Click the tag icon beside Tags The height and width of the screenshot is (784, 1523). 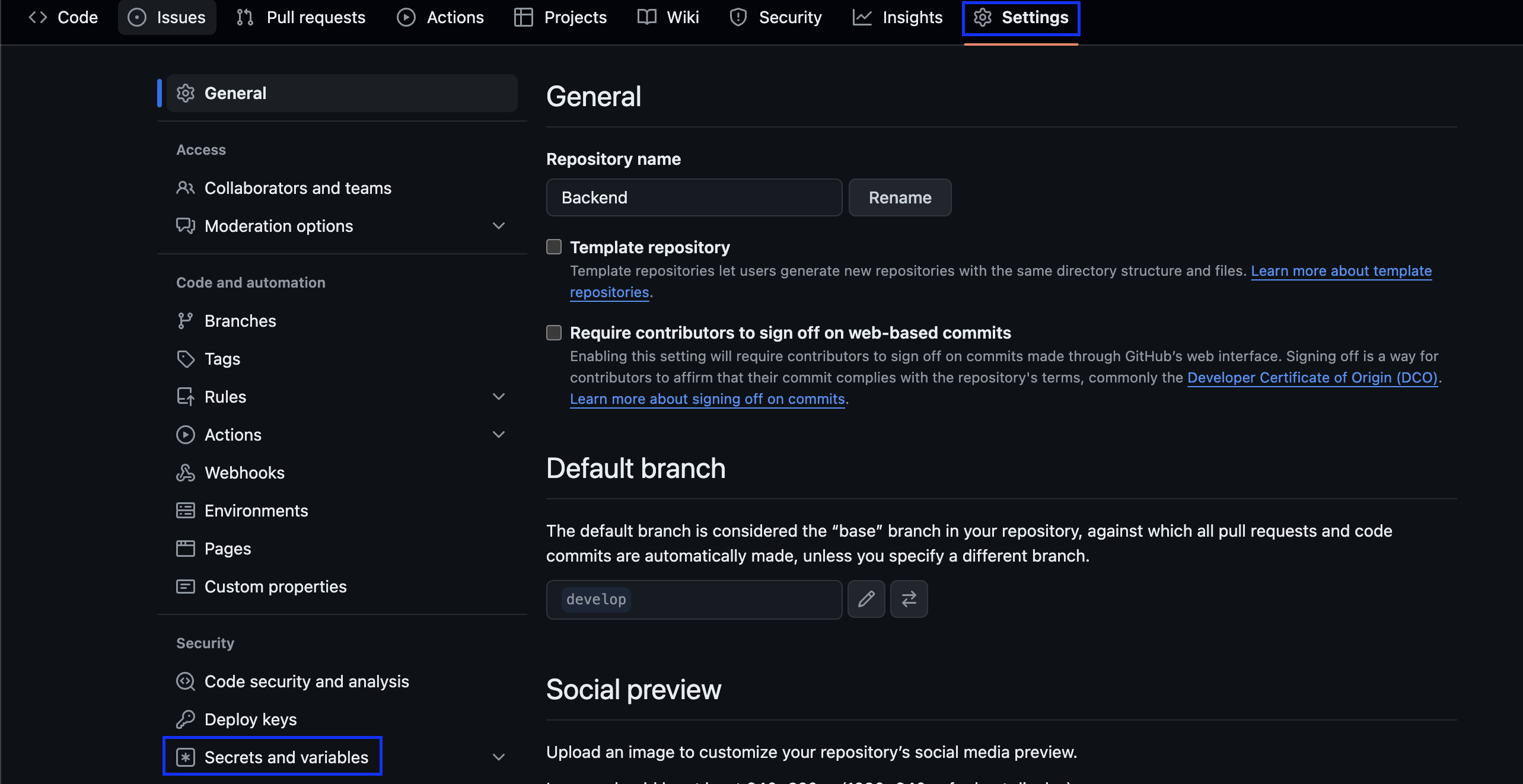[x=186, y=359]
